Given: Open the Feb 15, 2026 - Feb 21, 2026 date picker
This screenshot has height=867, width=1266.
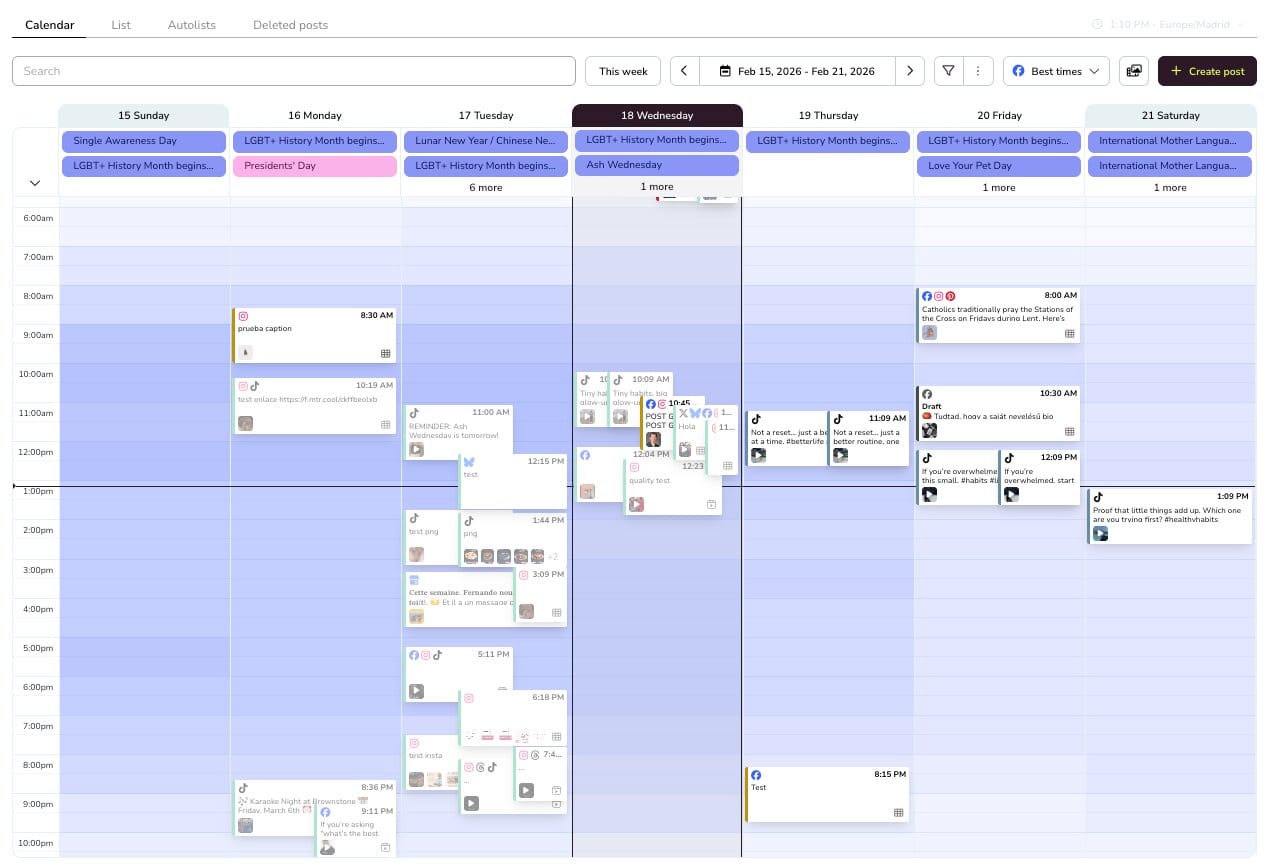Looking at the screenshot, I should point(797,71).
